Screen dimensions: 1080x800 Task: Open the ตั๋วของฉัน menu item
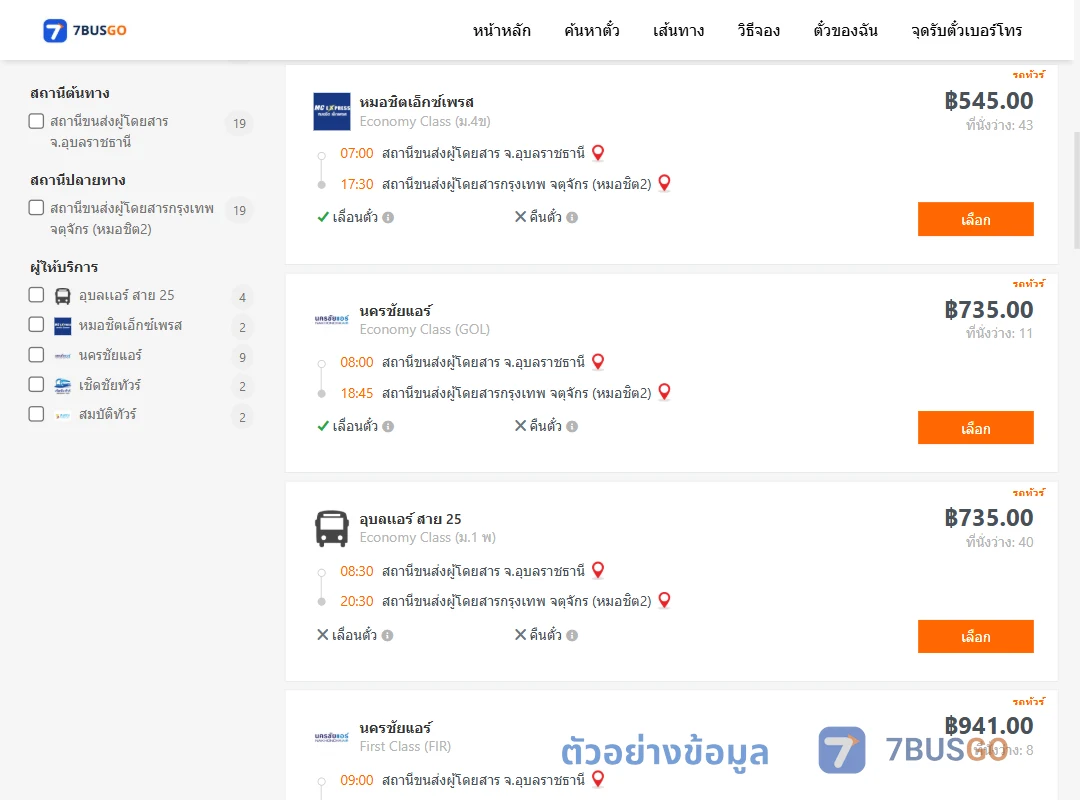pyautogui.click(x=845, y=30)
